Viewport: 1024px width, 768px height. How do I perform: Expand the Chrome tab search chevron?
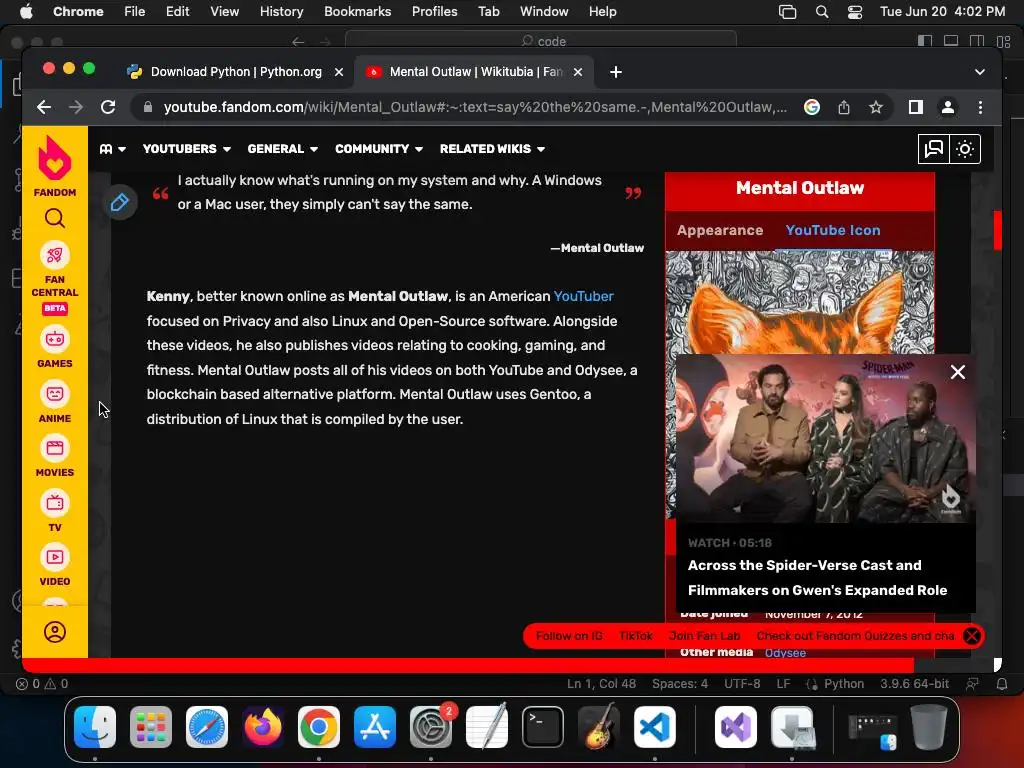pyautogui.click(x=980, y=72)
